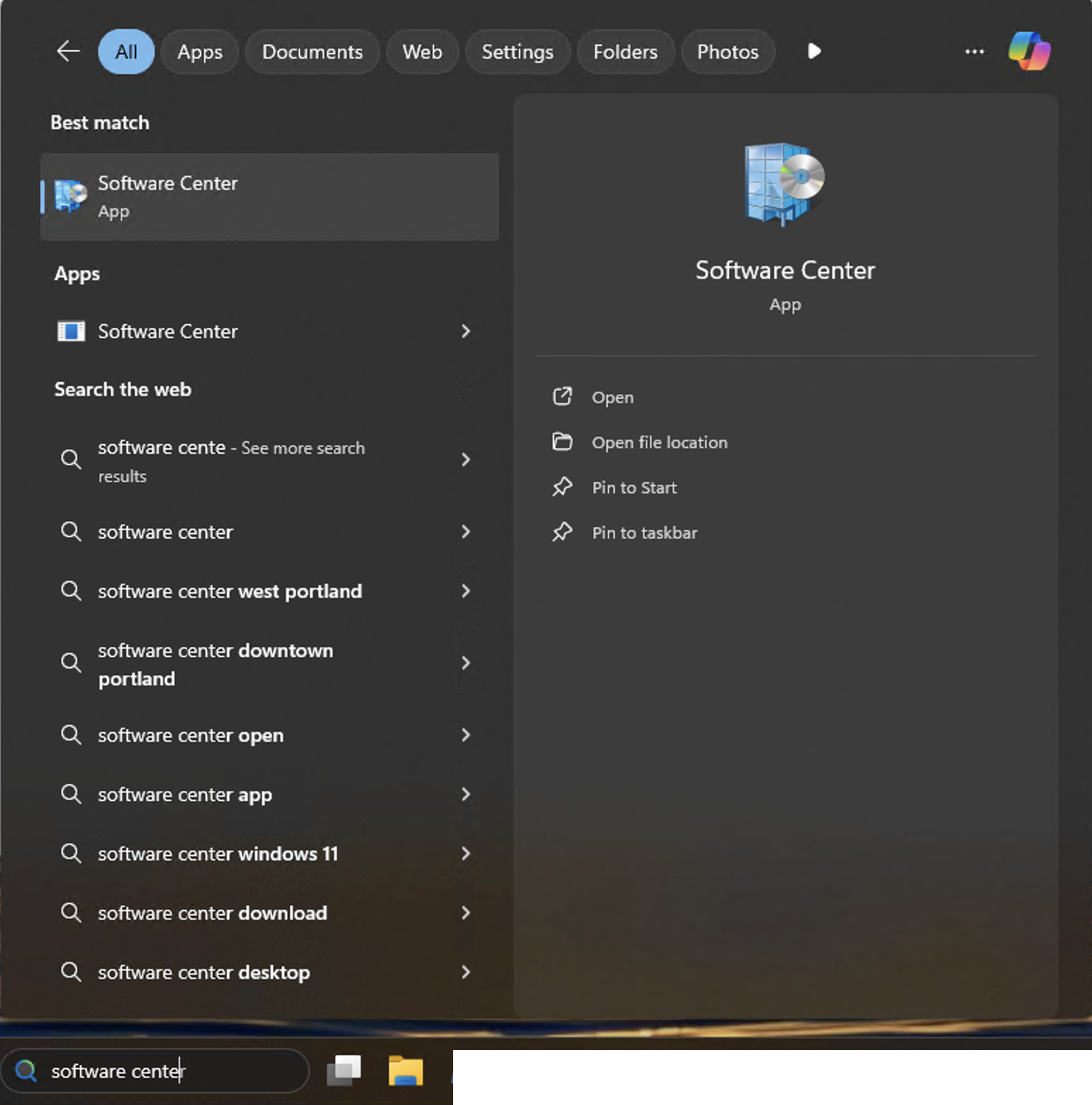Click the Open launch icon
Viewport: 1092px width, 1105px height.
[562, 397]
